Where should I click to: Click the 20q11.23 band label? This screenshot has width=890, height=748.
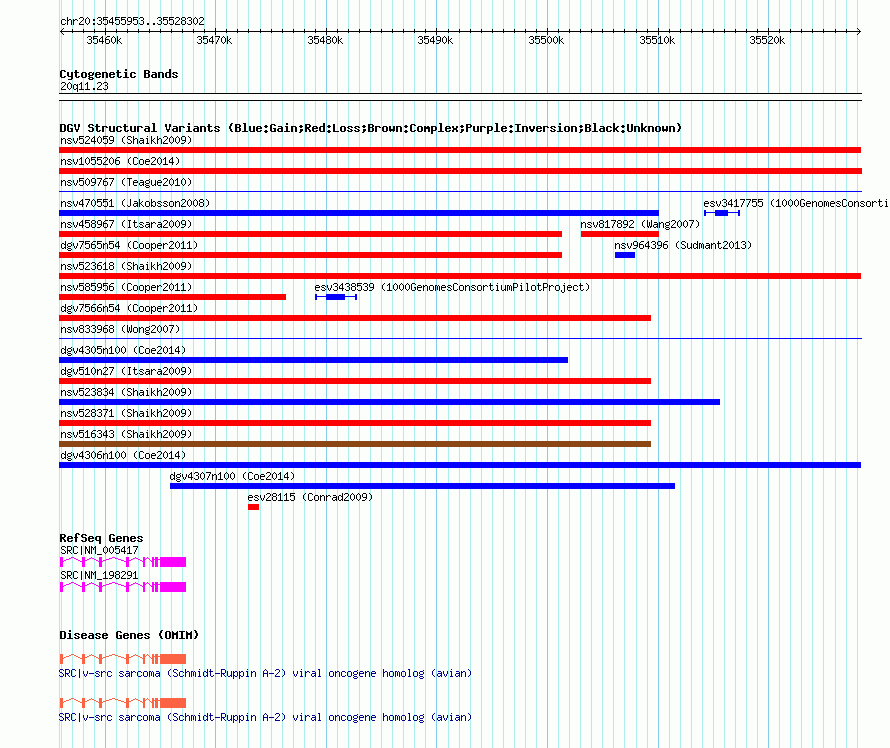coord(84,86)
